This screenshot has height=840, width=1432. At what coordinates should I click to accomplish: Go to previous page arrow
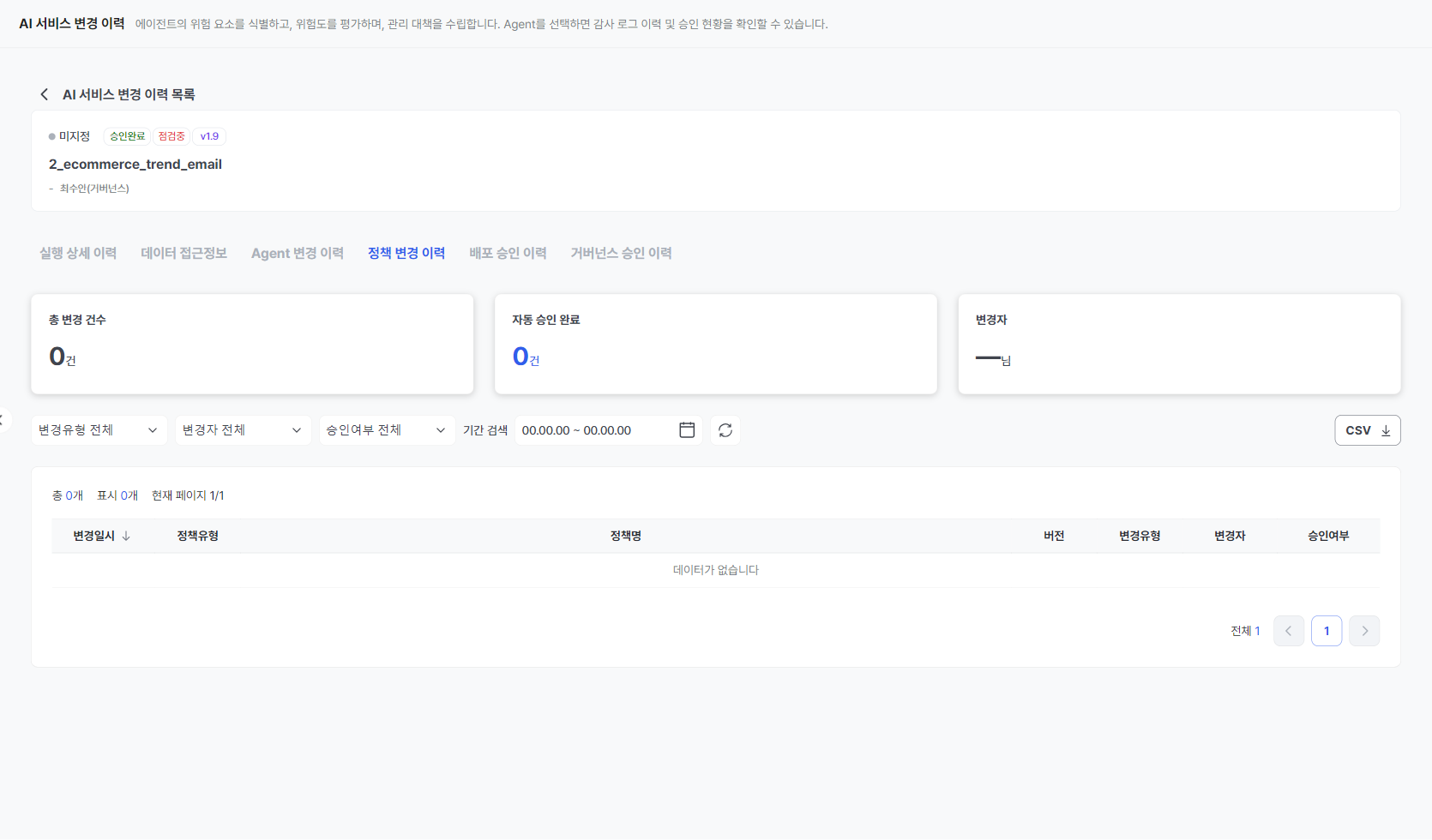[x=1289, y=631]
